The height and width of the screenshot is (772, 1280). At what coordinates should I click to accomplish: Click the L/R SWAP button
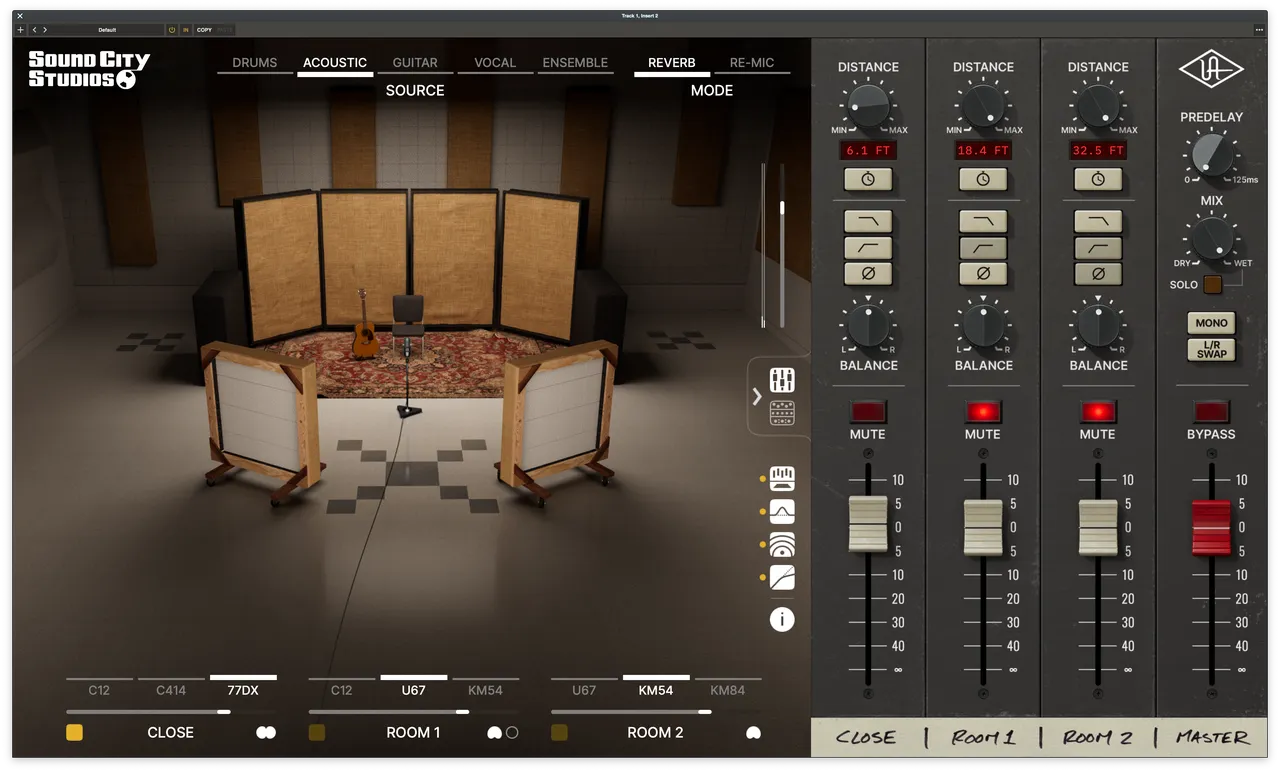(1211, 350)
